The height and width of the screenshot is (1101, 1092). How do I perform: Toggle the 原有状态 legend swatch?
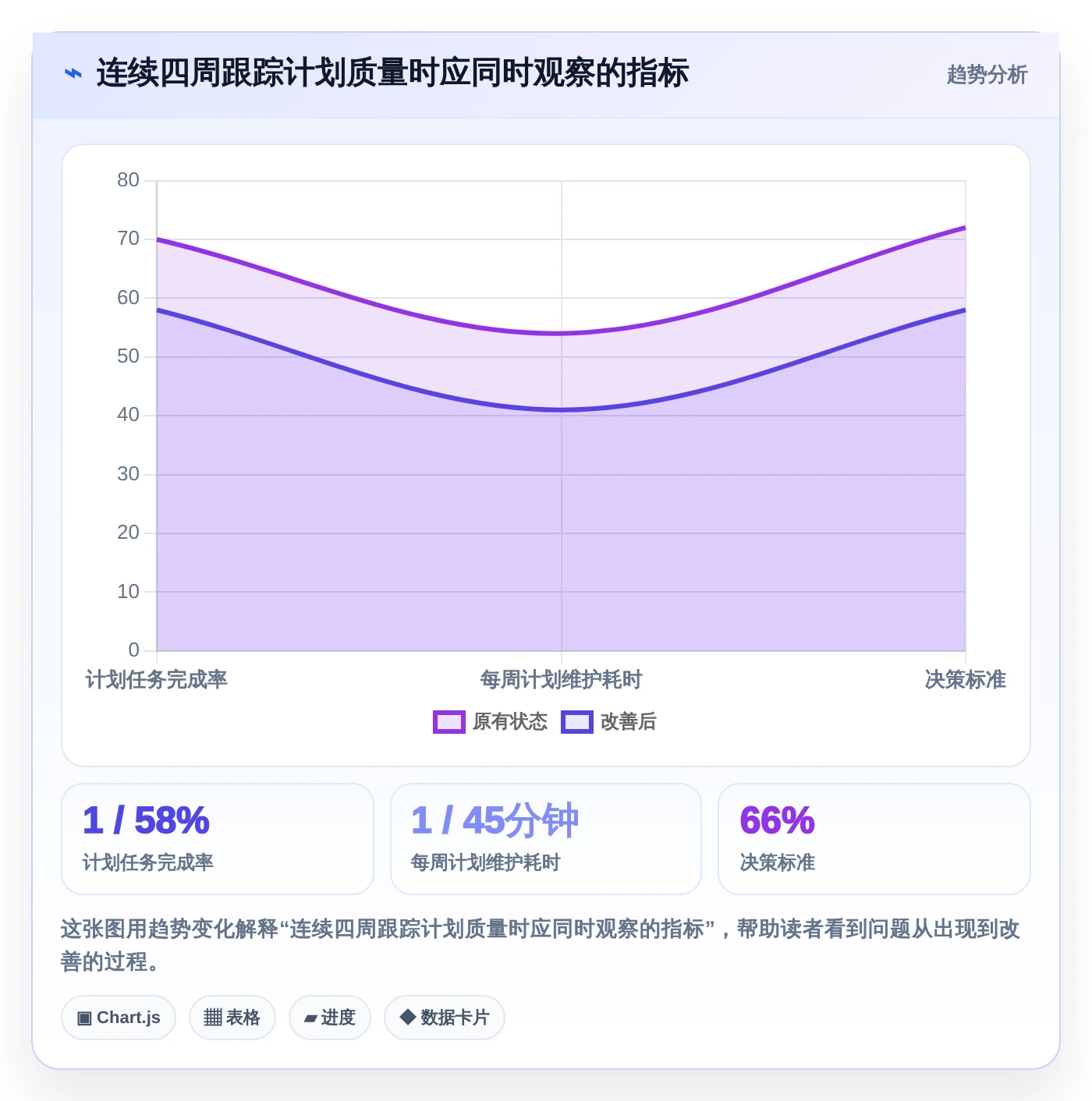coord(448,722)
